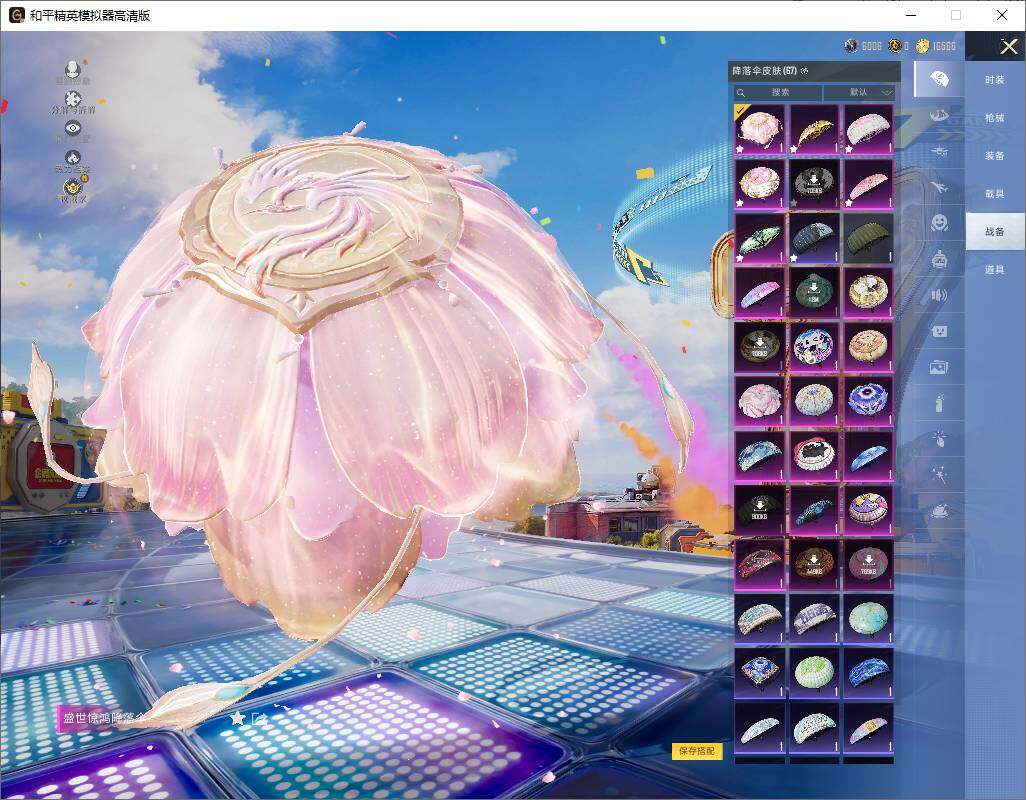Viewport: 1026px width, 800px height.
Task: Click the magnifier search icon
Action: [741, 93]
